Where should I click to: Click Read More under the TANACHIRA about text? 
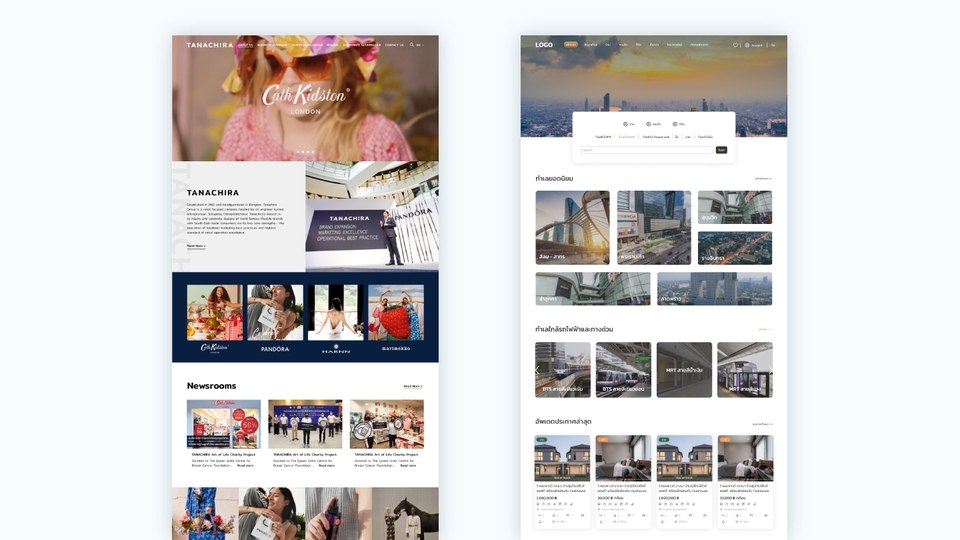coord(196,246)
